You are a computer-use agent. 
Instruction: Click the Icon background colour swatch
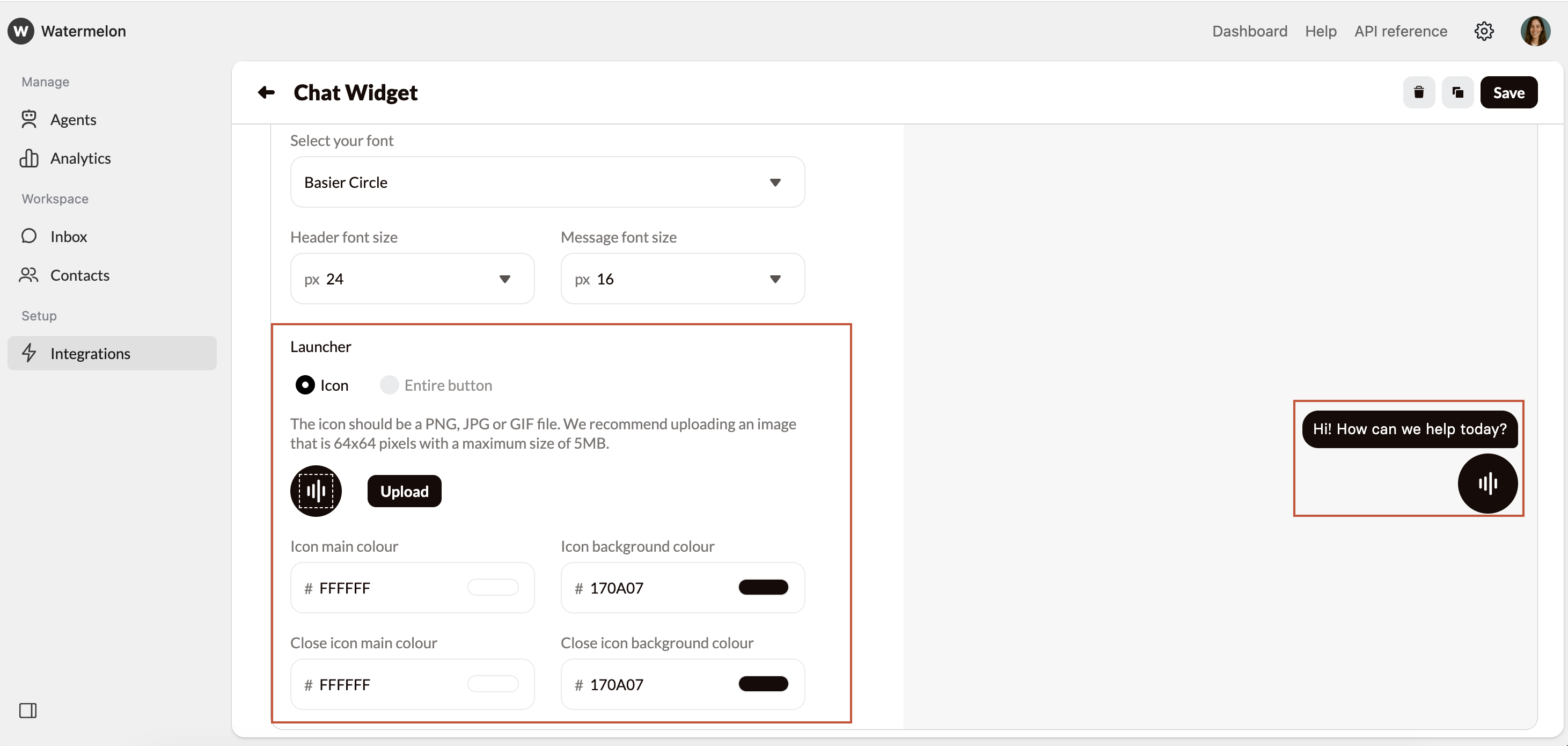(763, 587)
